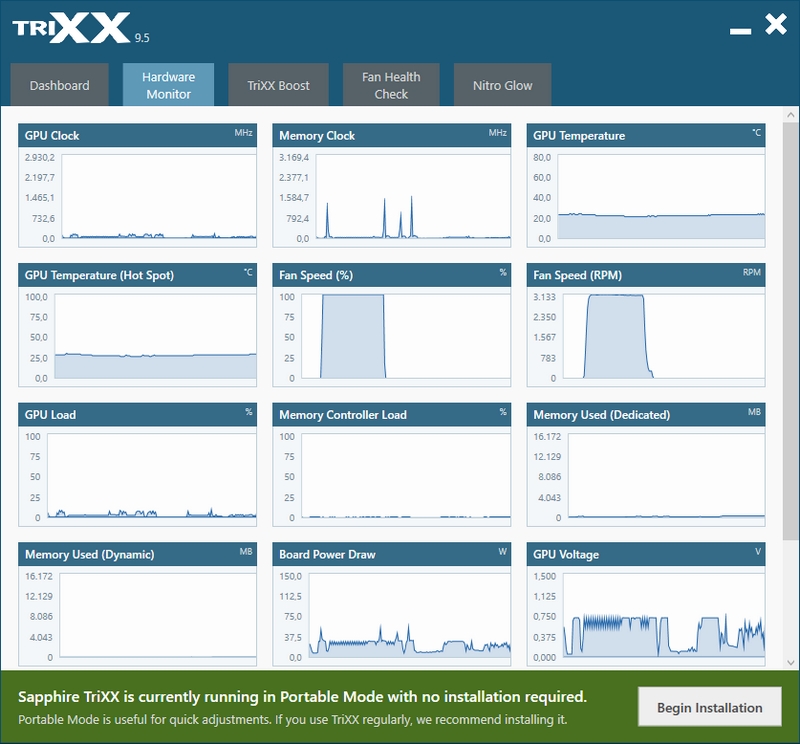
Task: Open the Fan Health Check tab
Action: click(x=391, y=85)
